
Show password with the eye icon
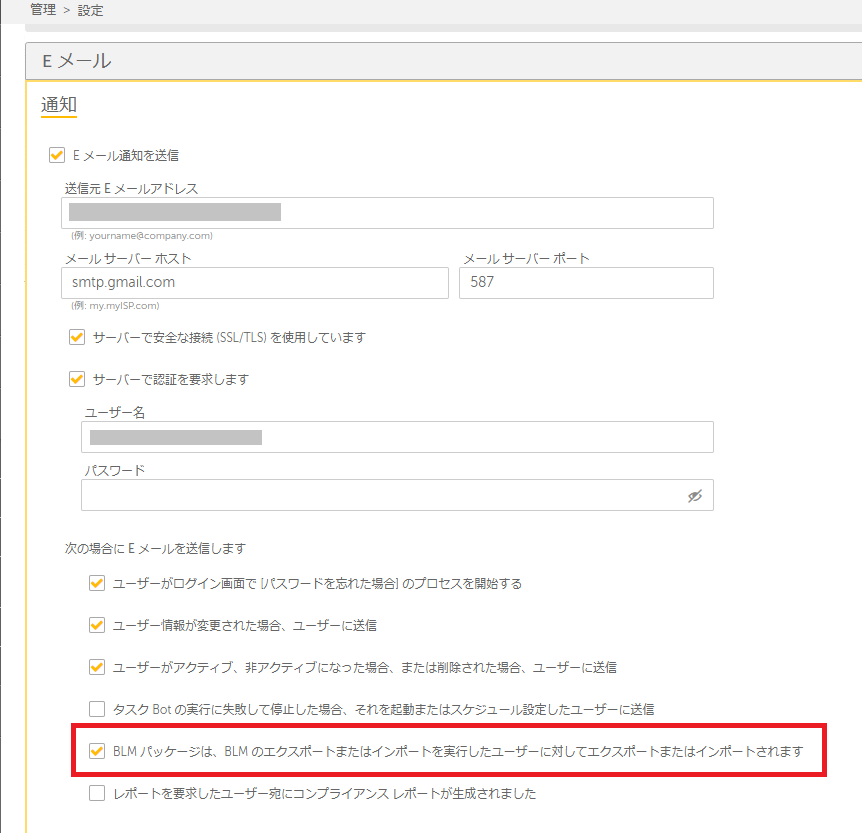(695, 496)
